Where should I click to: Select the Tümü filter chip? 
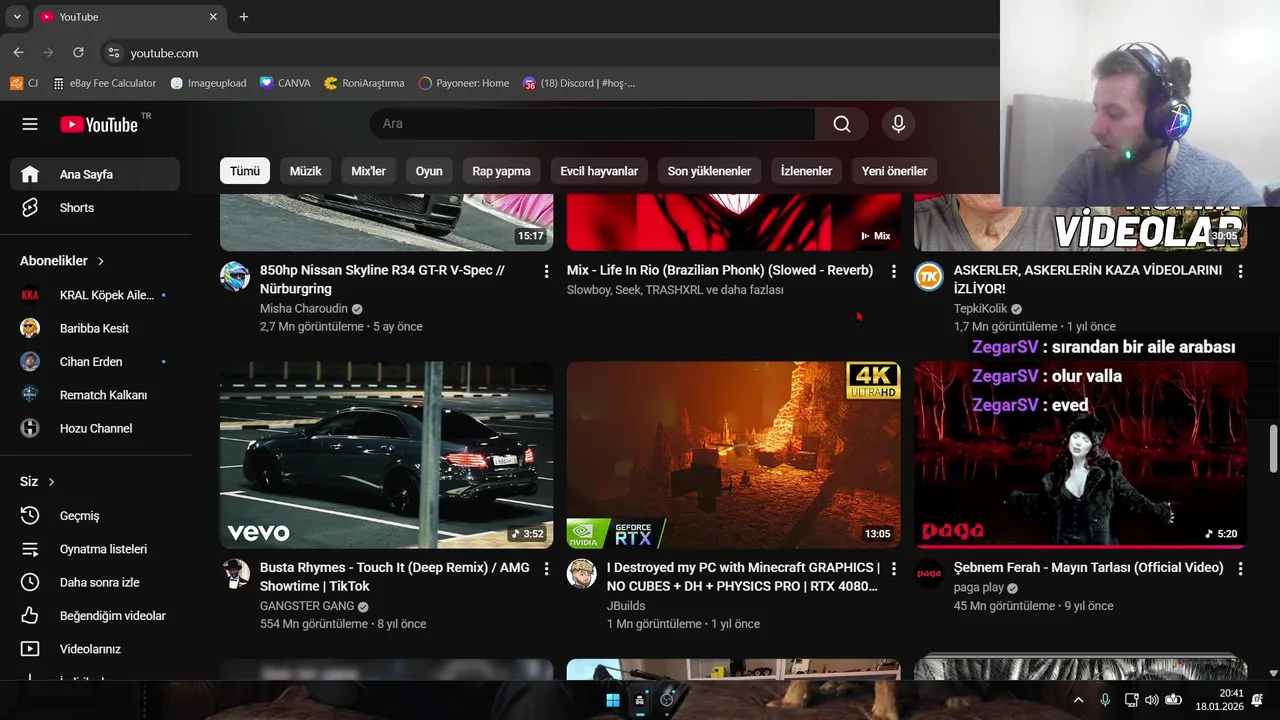(245, 171)
